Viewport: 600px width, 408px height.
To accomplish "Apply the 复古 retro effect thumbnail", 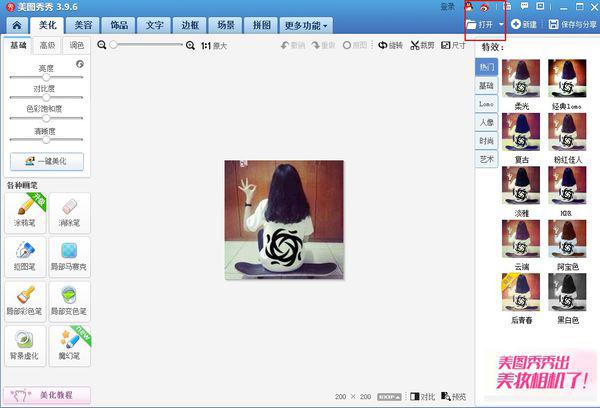I will pos(521,132).
